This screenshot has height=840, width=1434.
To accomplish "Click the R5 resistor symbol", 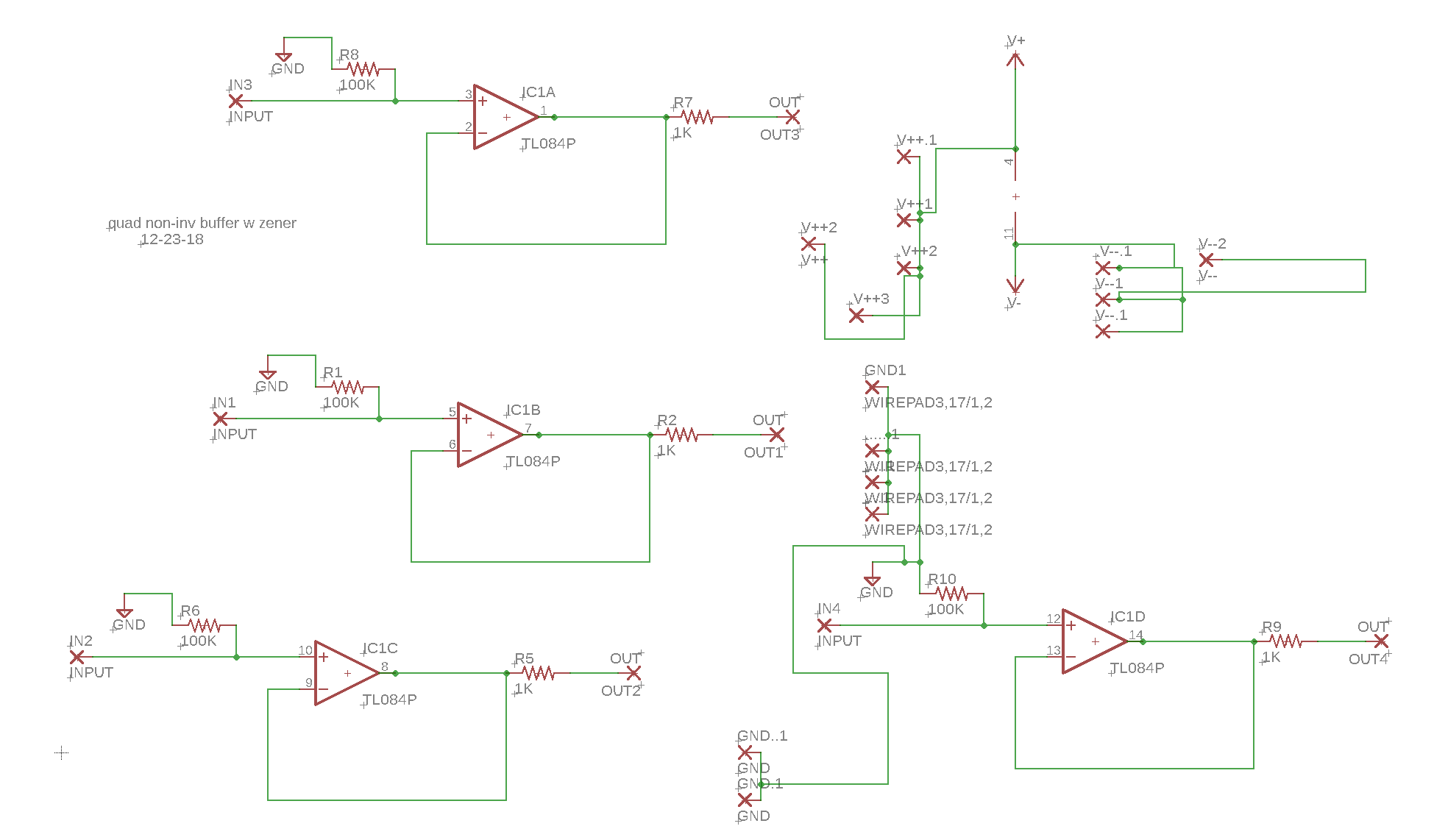I will point(539,673).
